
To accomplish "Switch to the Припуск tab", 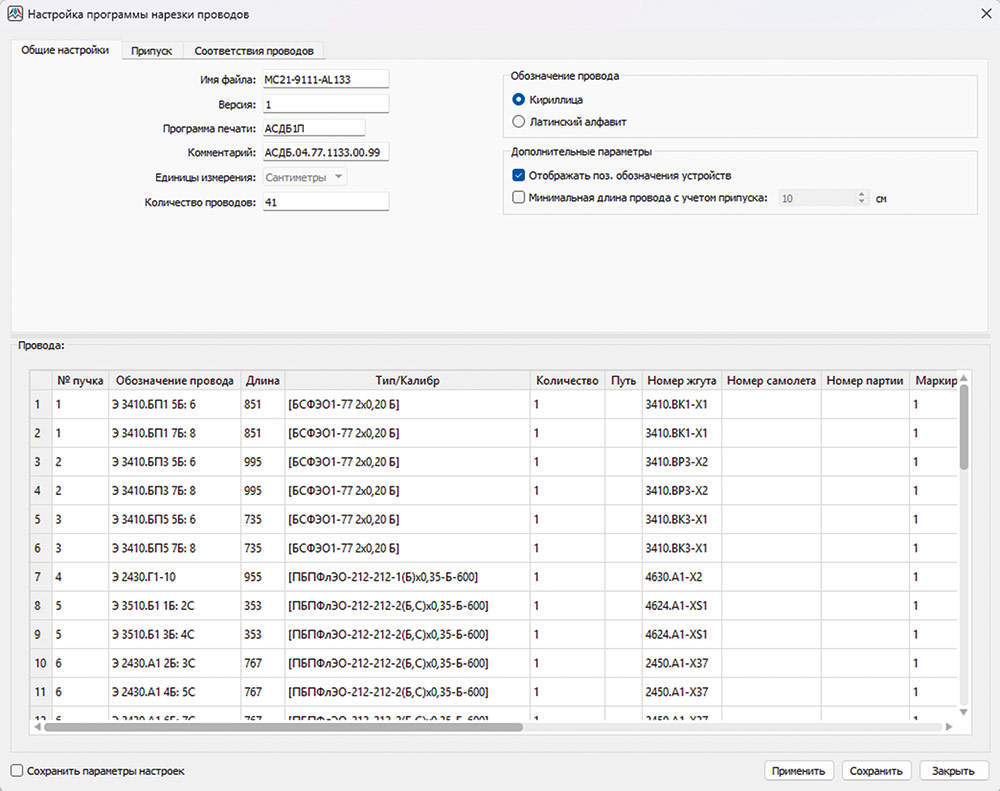I will 152,50.
